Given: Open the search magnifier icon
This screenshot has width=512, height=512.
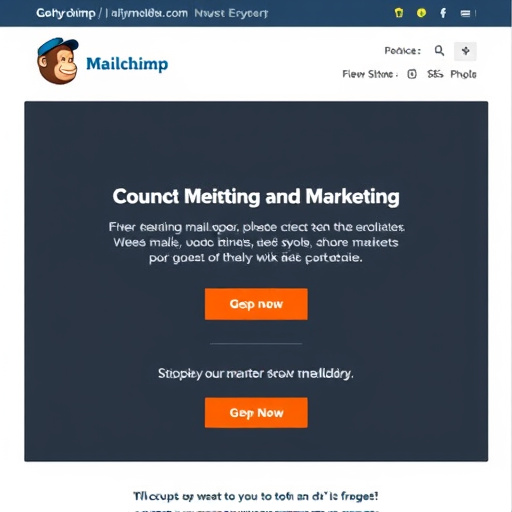Looking at the screenshot, I should point(439,51).
